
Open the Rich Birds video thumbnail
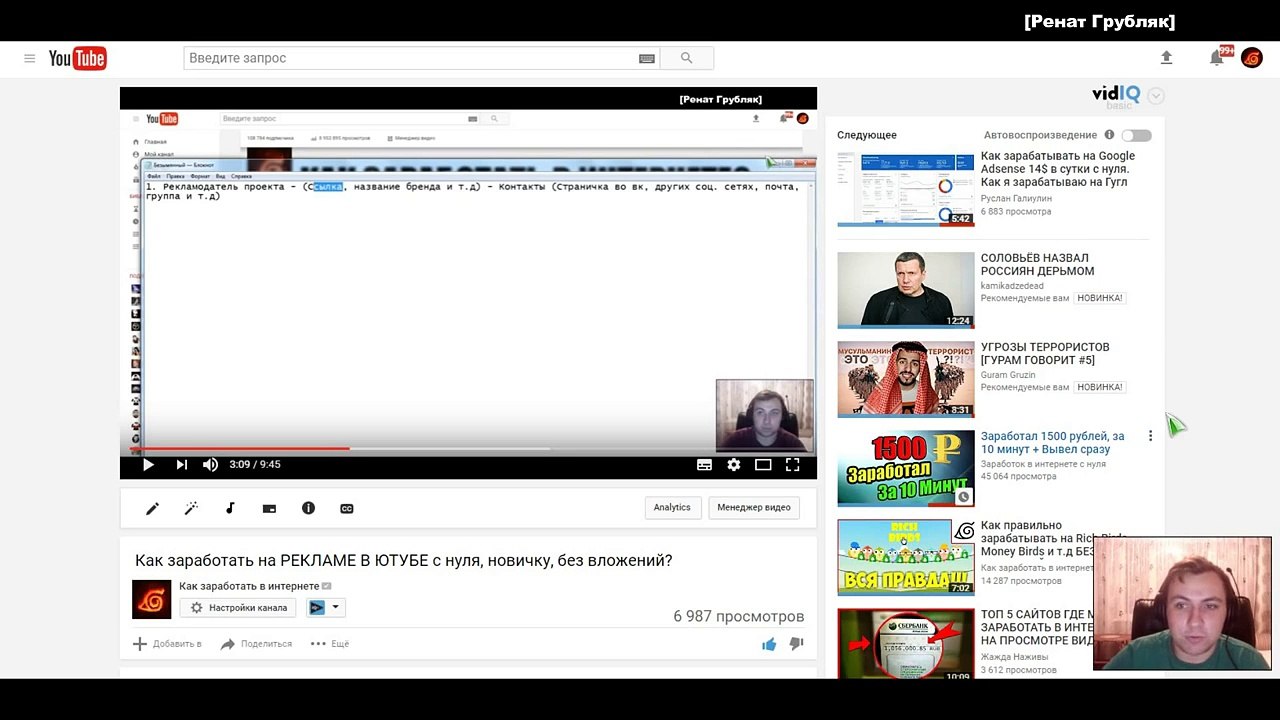(906, 557)
